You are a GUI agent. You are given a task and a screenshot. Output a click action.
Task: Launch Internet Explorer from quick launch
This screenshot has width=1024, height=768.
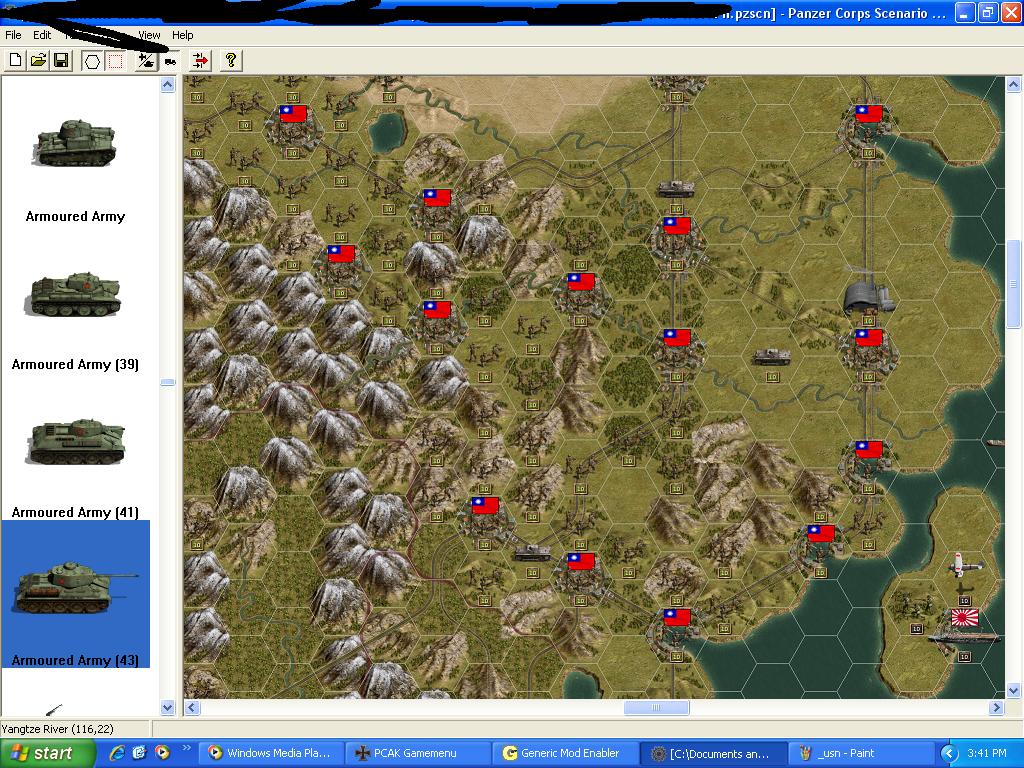[118, 753]
